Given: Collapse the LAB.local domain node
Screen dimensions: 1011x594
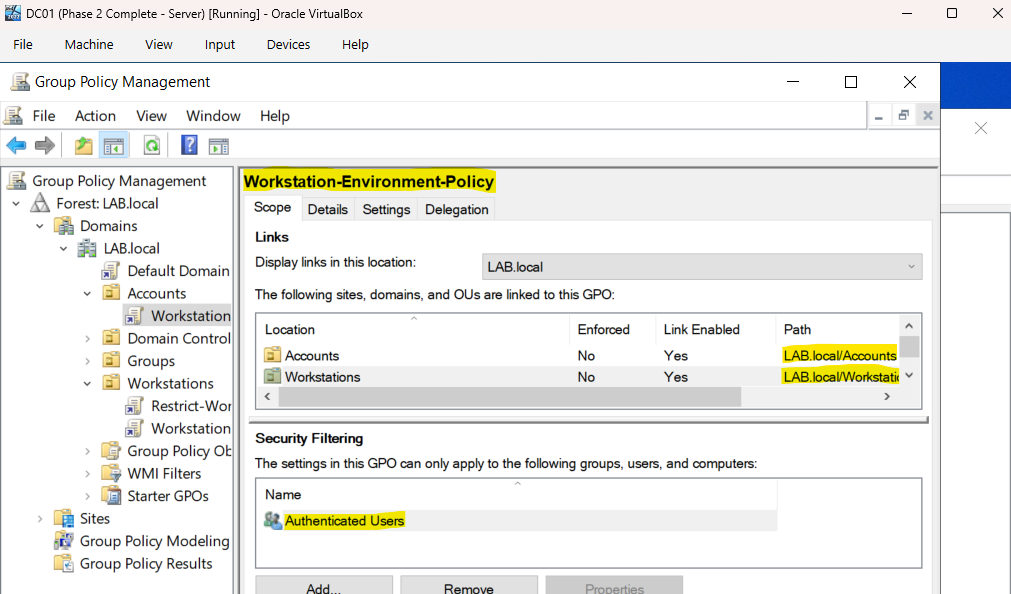Looking at the screenshot, I should [63, 249].
